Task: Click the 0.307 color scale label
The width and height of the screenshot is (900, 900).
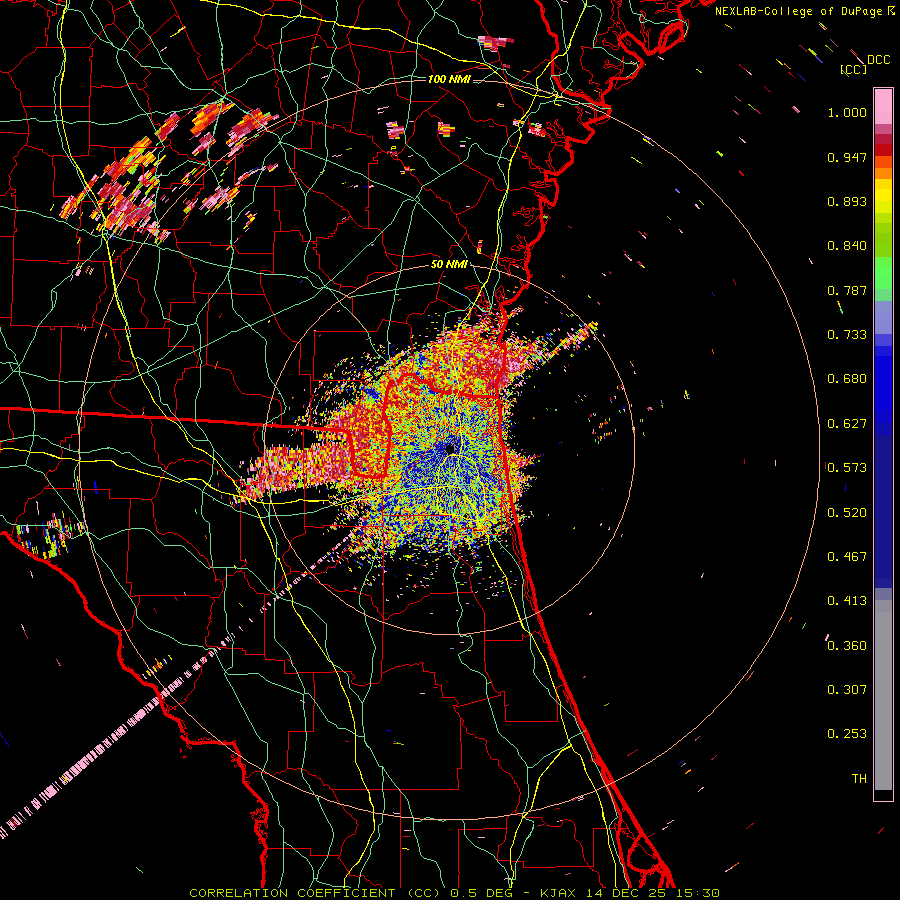Action: click(x=847, y=690)
